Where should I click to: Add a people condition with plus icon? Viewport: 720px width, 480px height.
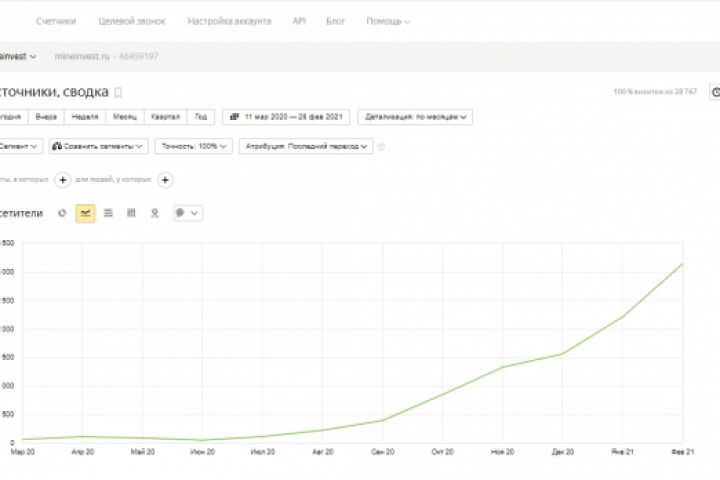[166, 180]
